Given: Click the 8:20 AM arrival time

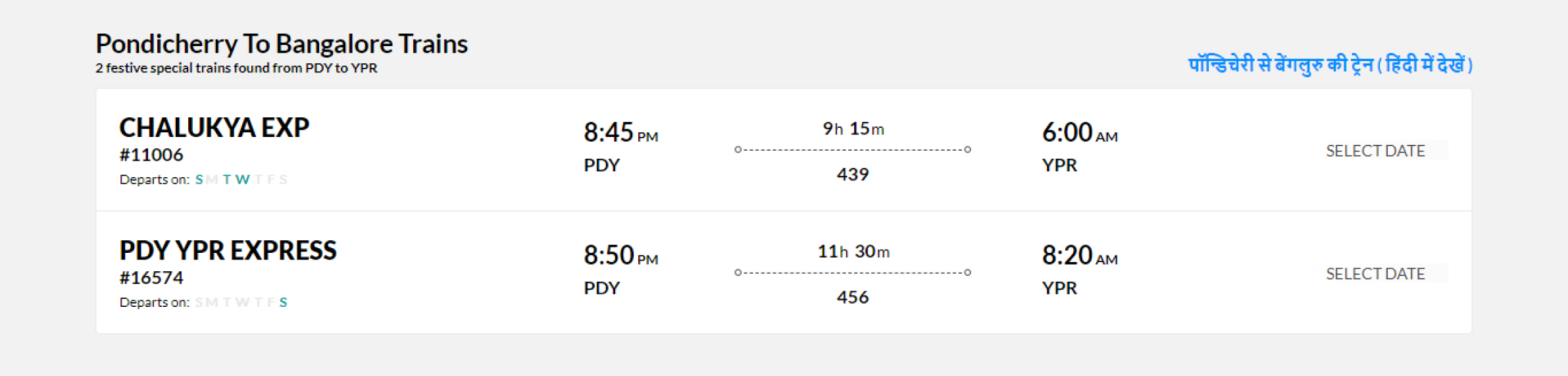Looking at the screenshot, I should (1079, 255).
